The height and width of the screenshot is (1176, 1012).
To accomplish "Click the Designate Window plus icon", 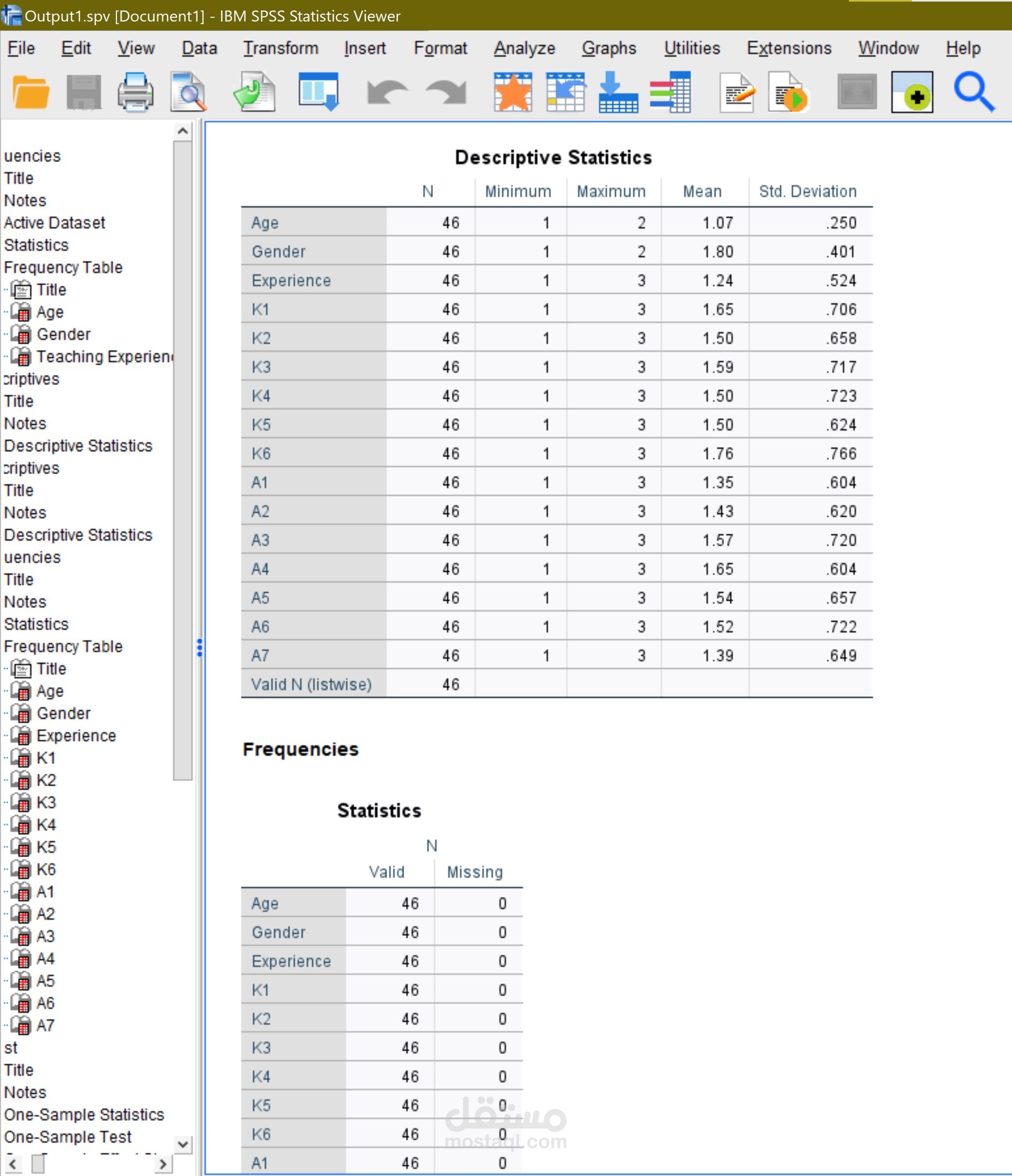I will [912, 92].
